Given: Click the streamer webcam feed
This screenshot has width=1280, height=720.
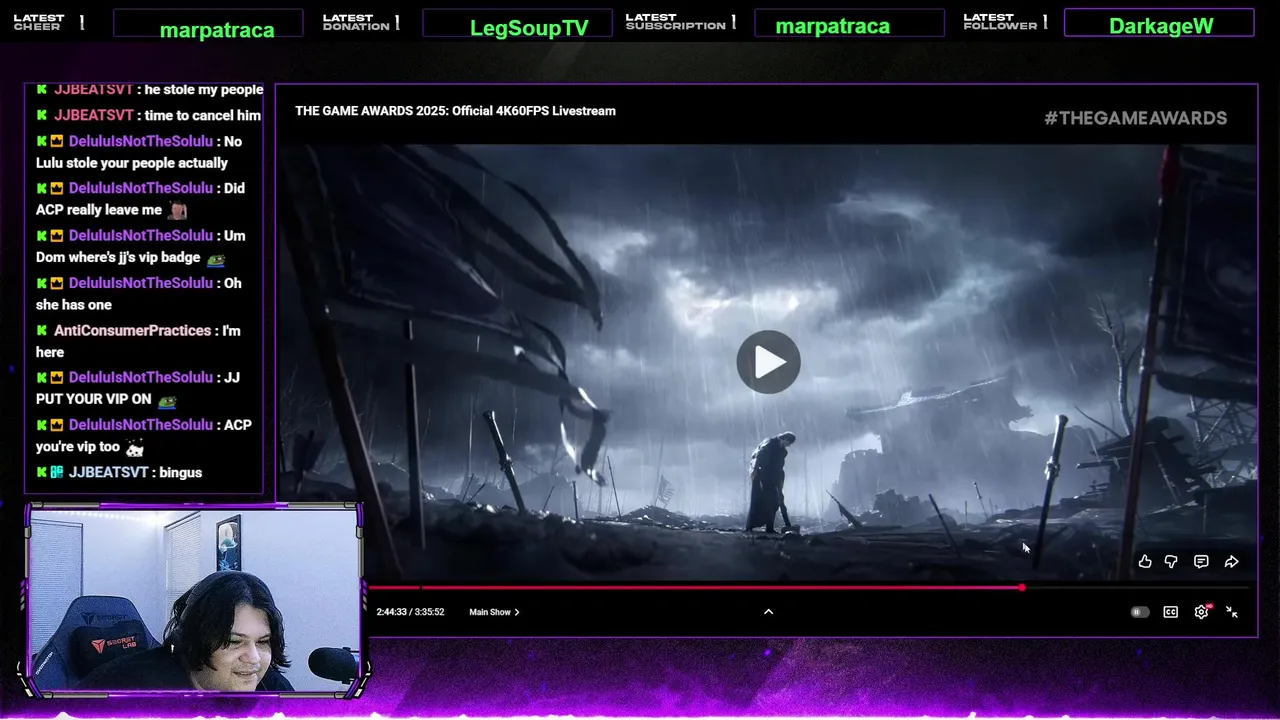Looking at the screenshot, I should point(193,600).
